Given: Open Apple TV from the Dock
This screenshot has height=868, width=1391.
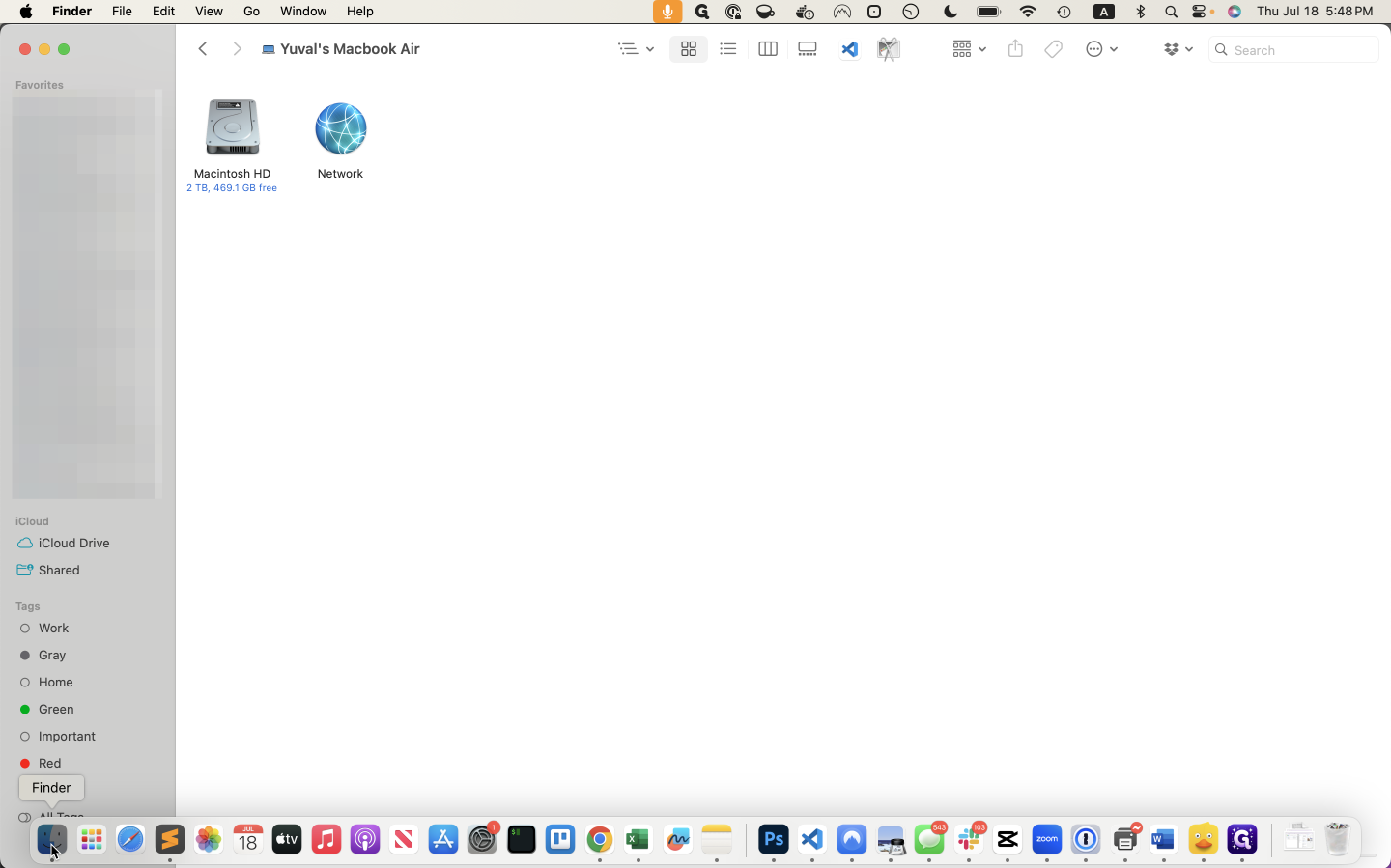Looking at the screenshot, I should [x=287, y=840].
